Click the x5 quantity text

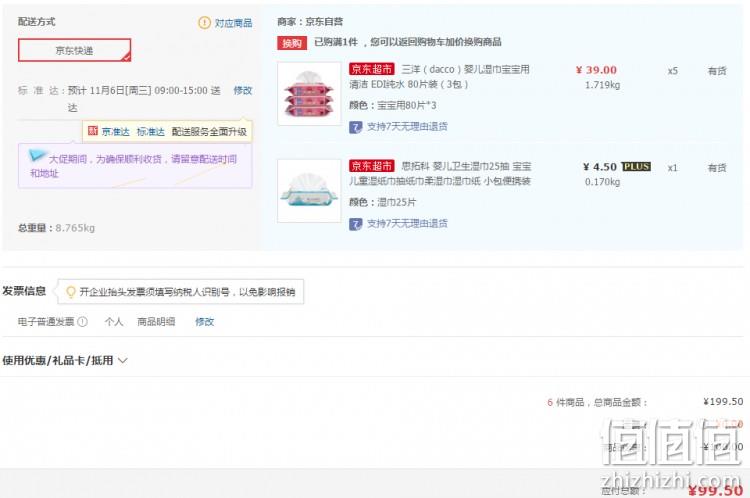(x=673, y=71)
